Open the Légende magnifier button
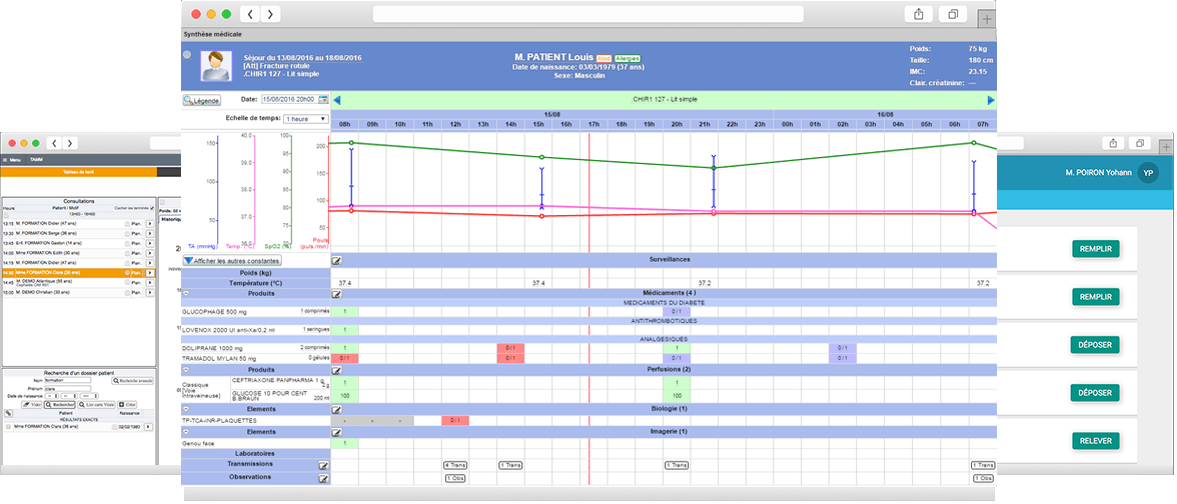The image size is (1177, 504). pos(202,100)
